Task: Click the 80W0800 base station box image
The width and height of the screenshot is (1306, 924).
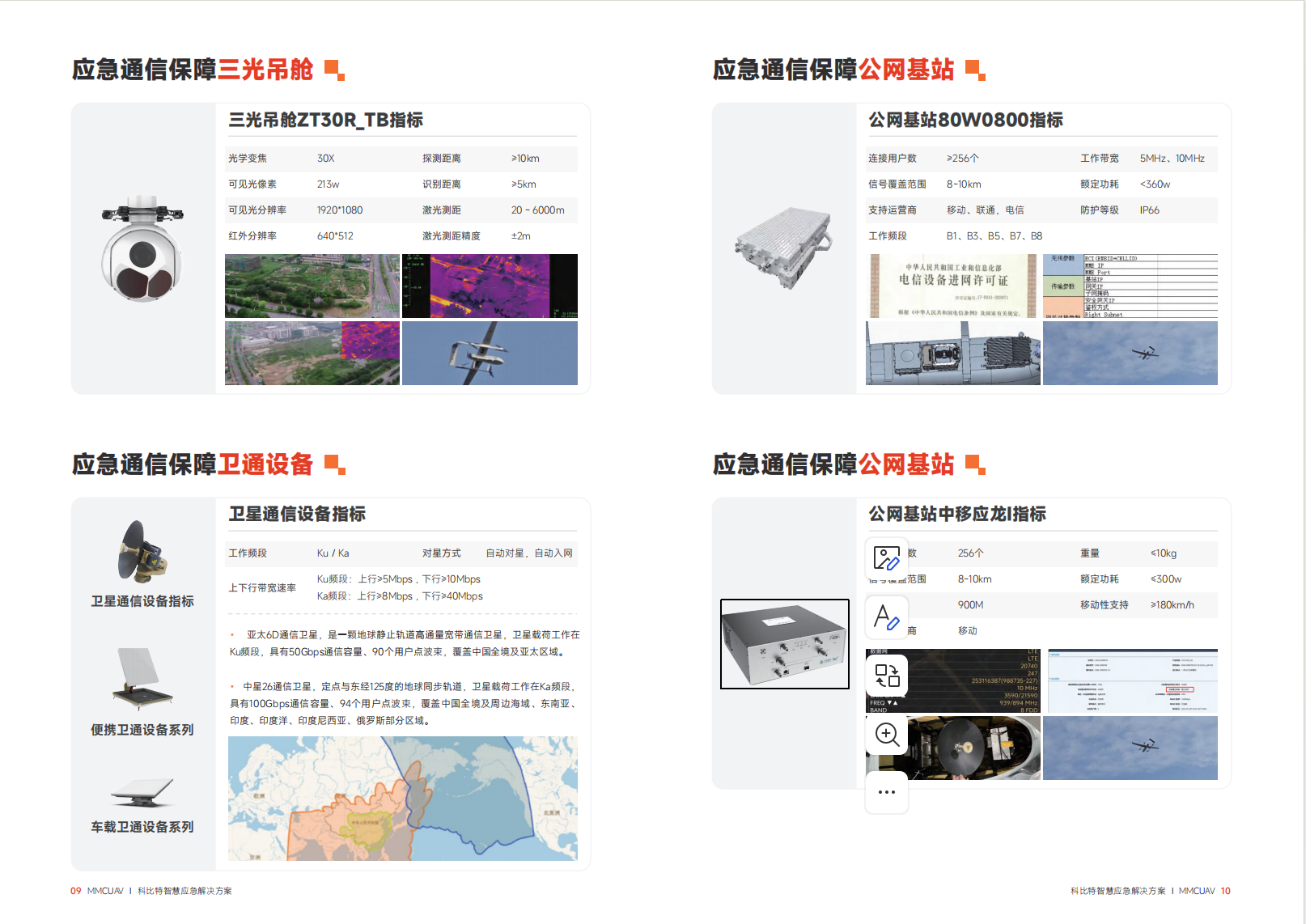Action: (783, 248)
